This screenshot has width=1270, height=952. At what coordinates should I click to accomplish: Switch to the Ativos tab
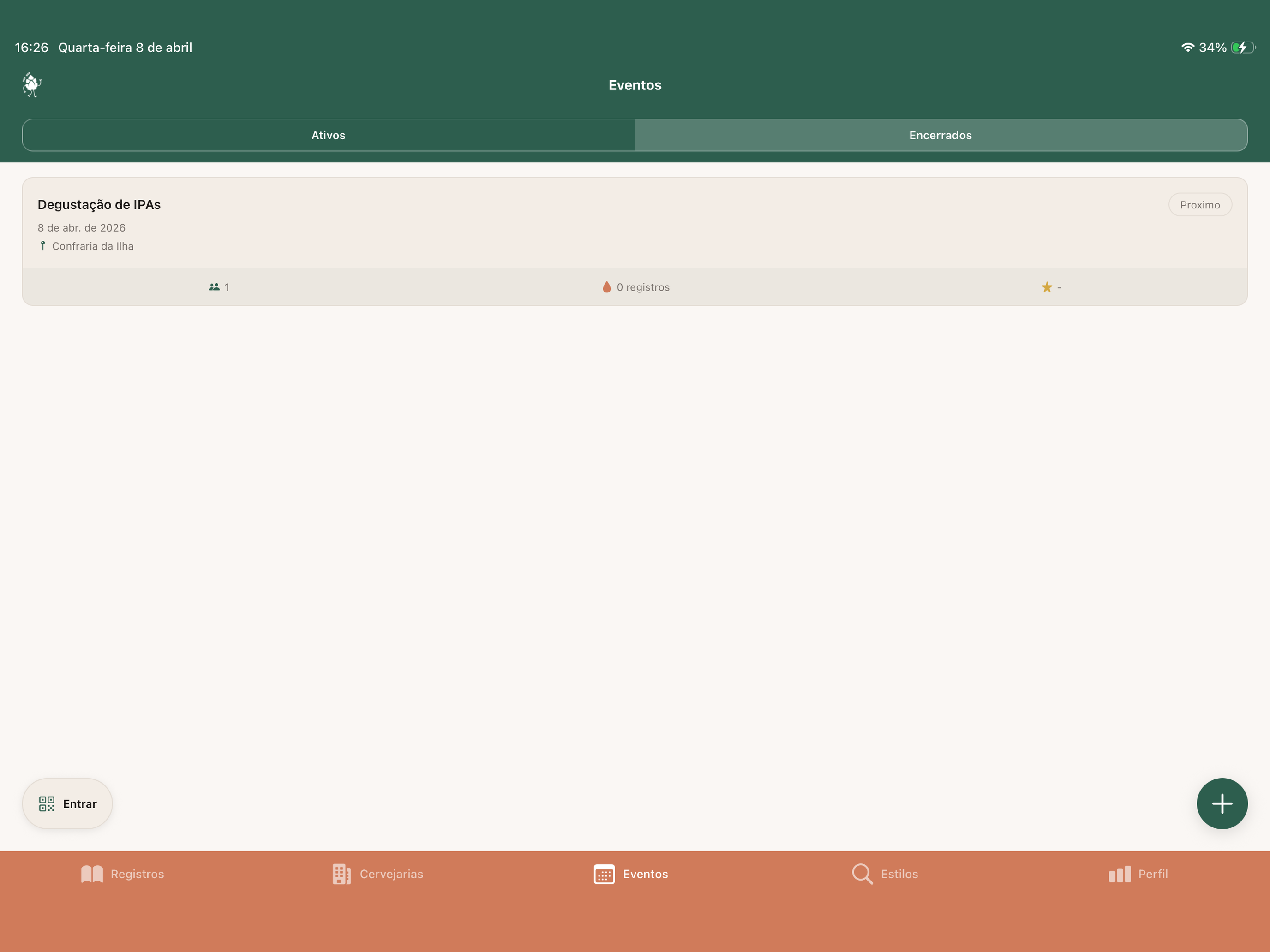[329, 136]
